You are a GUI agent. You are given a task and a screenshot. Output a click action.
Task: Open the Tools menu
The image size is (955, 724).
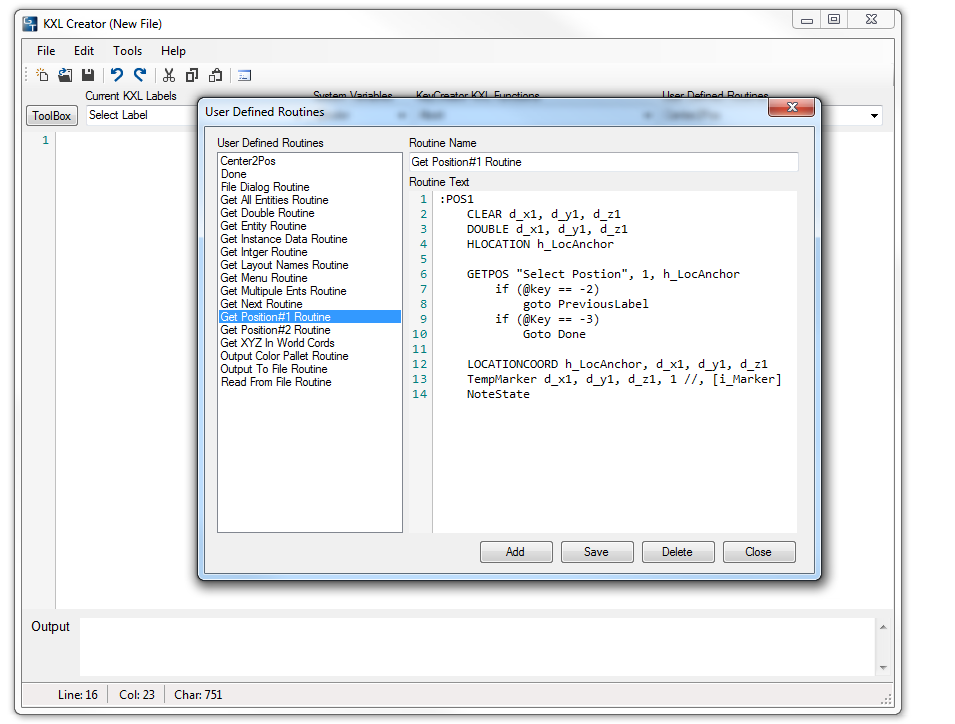pyautogui.click(x=127, y=51)
